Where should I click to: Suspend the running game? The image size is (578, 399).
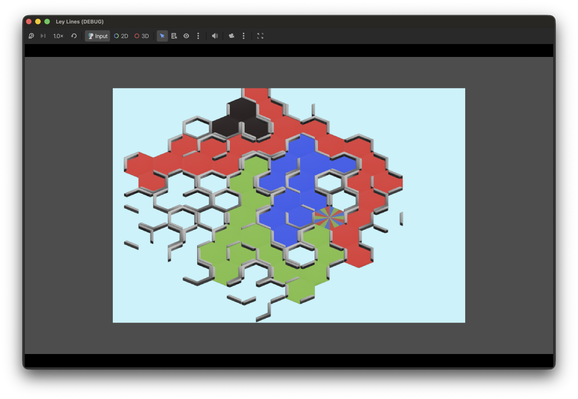point(31,36)
